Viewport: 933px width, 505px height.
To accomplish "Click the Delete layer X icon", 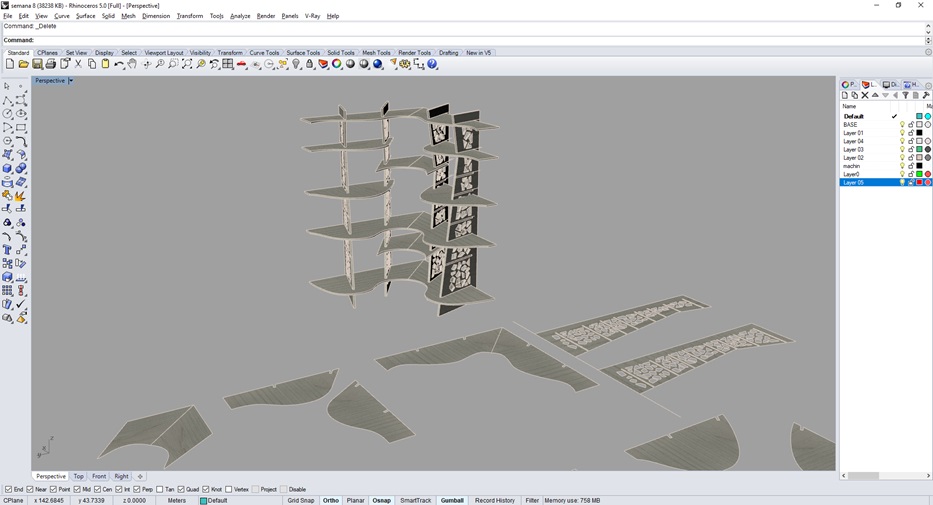I will pyautogui.click(x=865, y=96).
